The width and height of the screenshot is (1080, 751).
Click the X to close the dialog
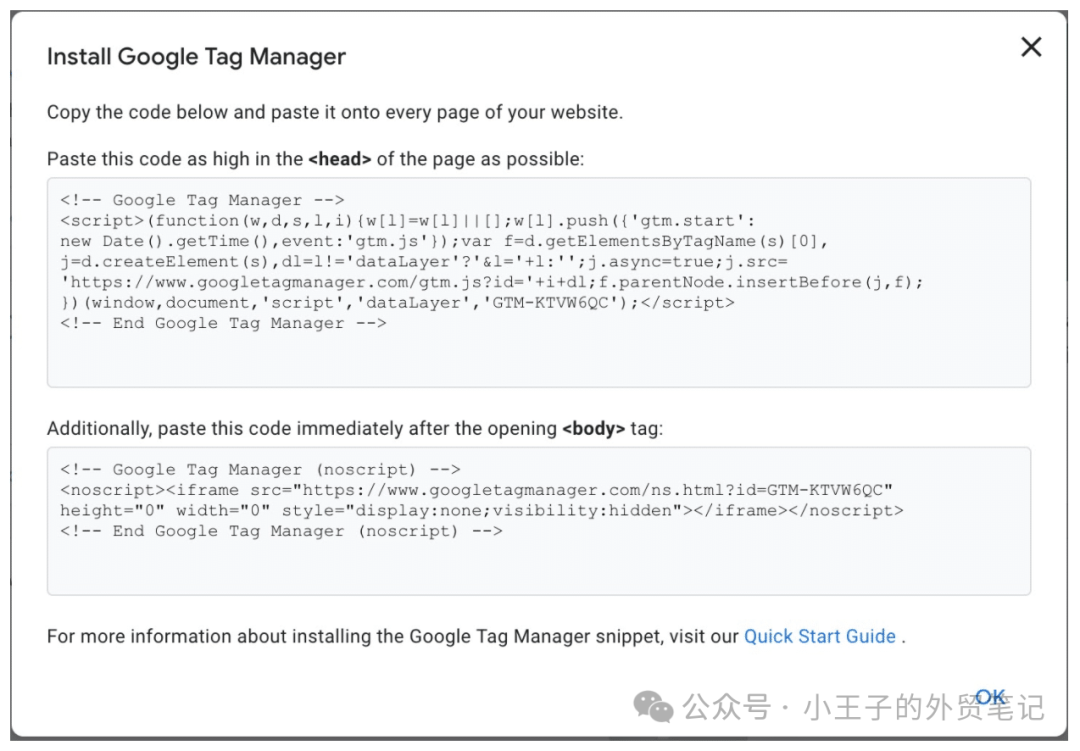pyautogui.click(x=1031, y=47)
